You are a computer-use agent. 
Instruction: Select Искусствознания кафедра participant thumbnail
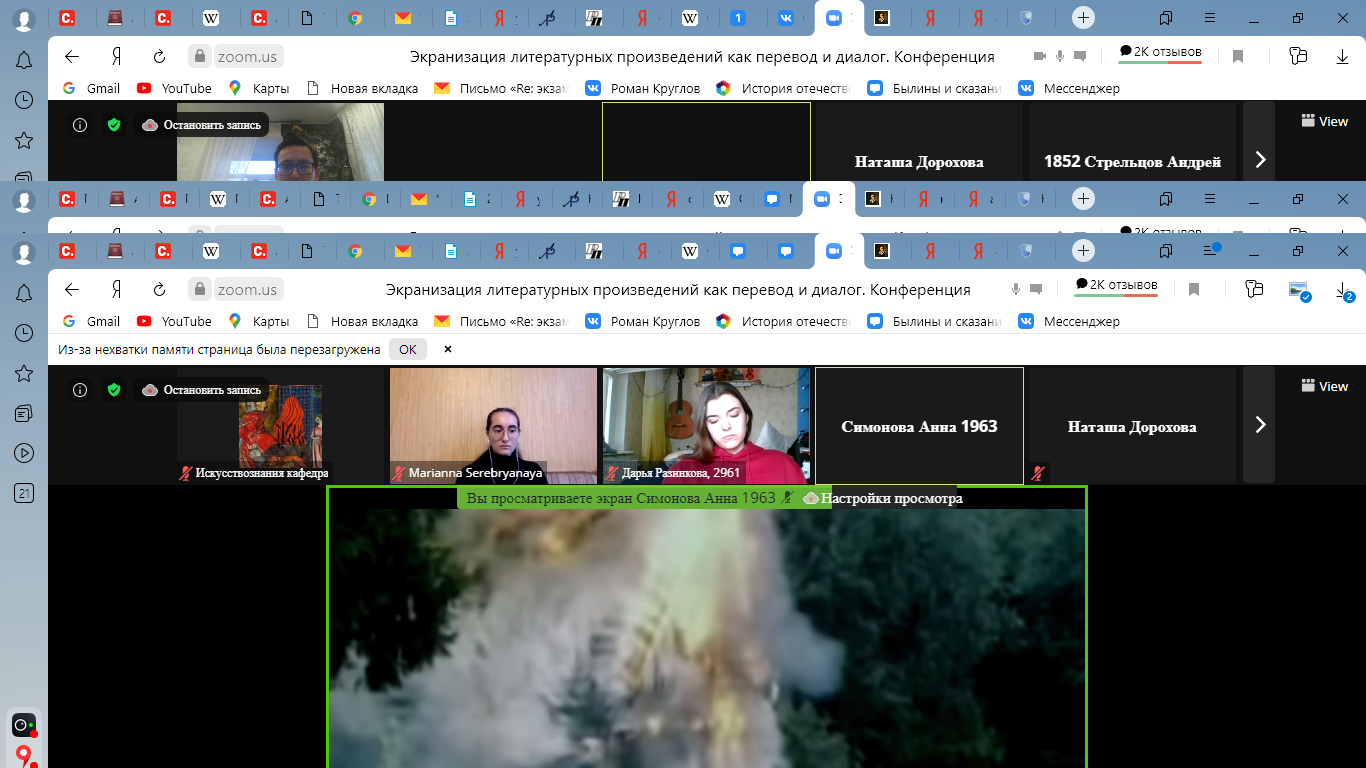click(280, 426)
